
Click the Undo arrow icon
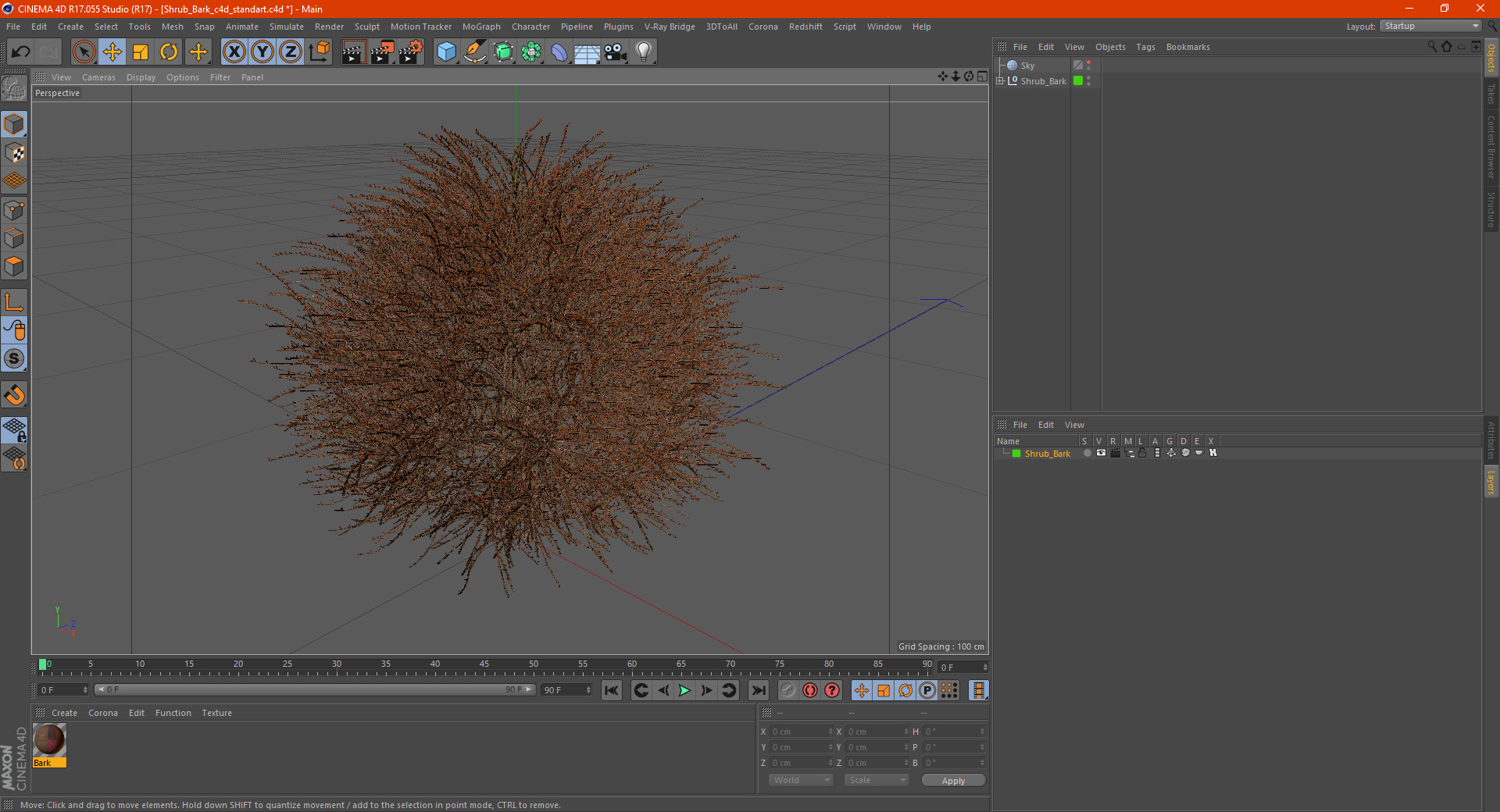[21, 52]
